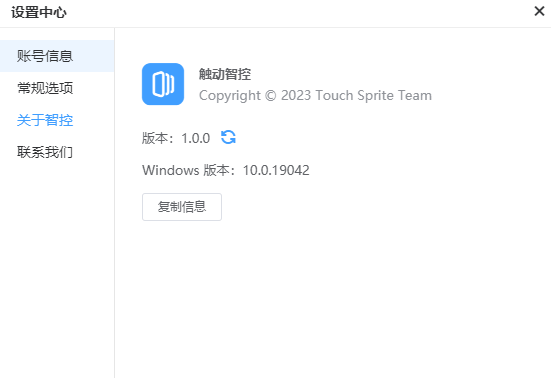Click the Copyright 2023 Touch Sprite Team line
The width and height of the screenshot is (551, 378).
point(315,96)
